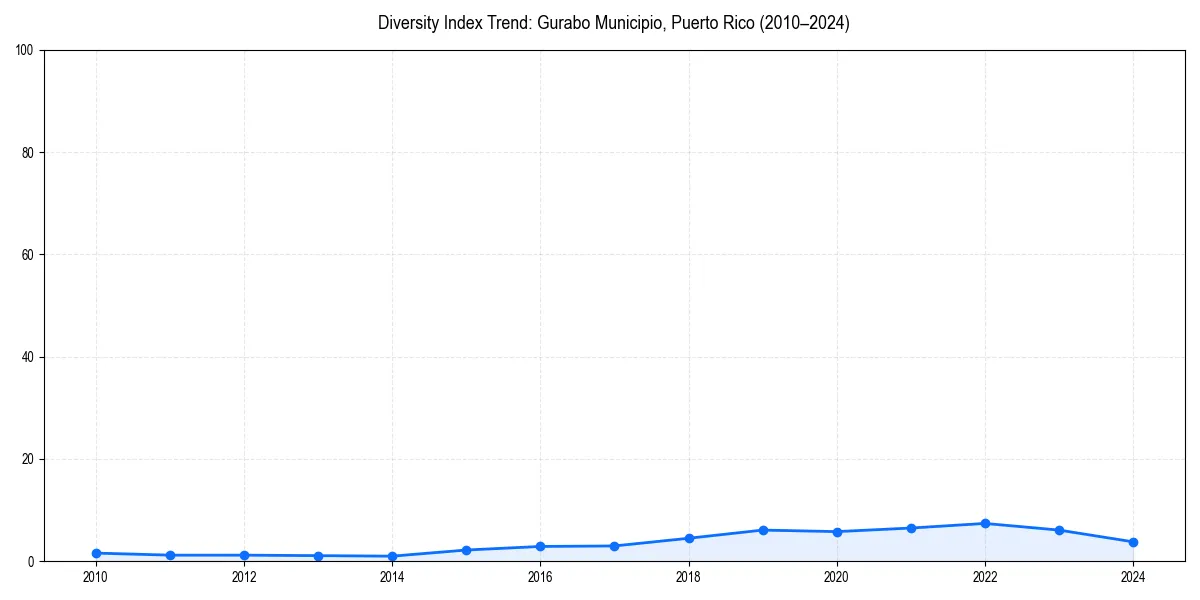
Task: Select the 2018 data point marker
Action: 688,538
